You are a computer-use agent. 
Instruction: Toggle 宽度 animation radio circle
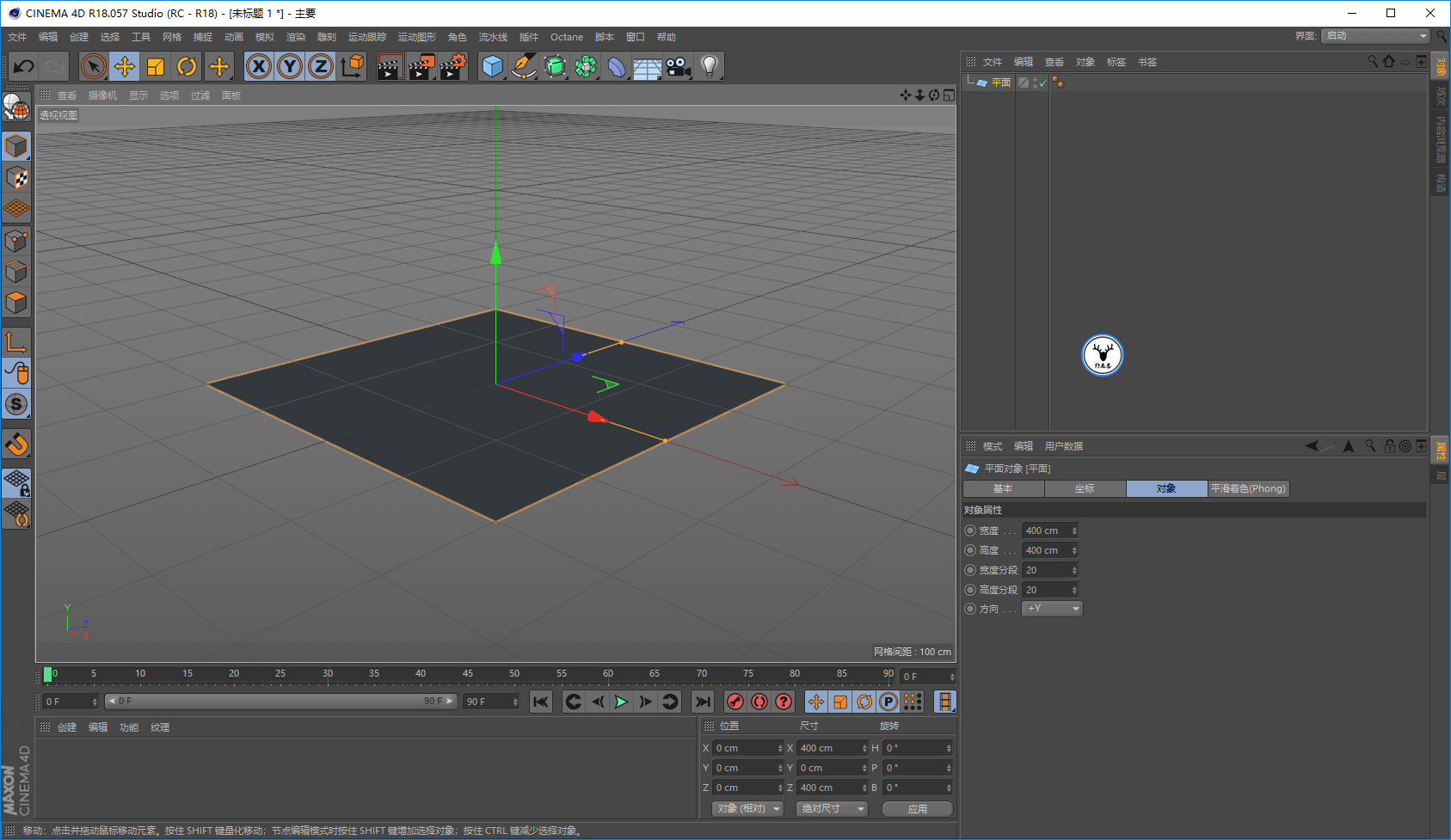tap(970, 530)
